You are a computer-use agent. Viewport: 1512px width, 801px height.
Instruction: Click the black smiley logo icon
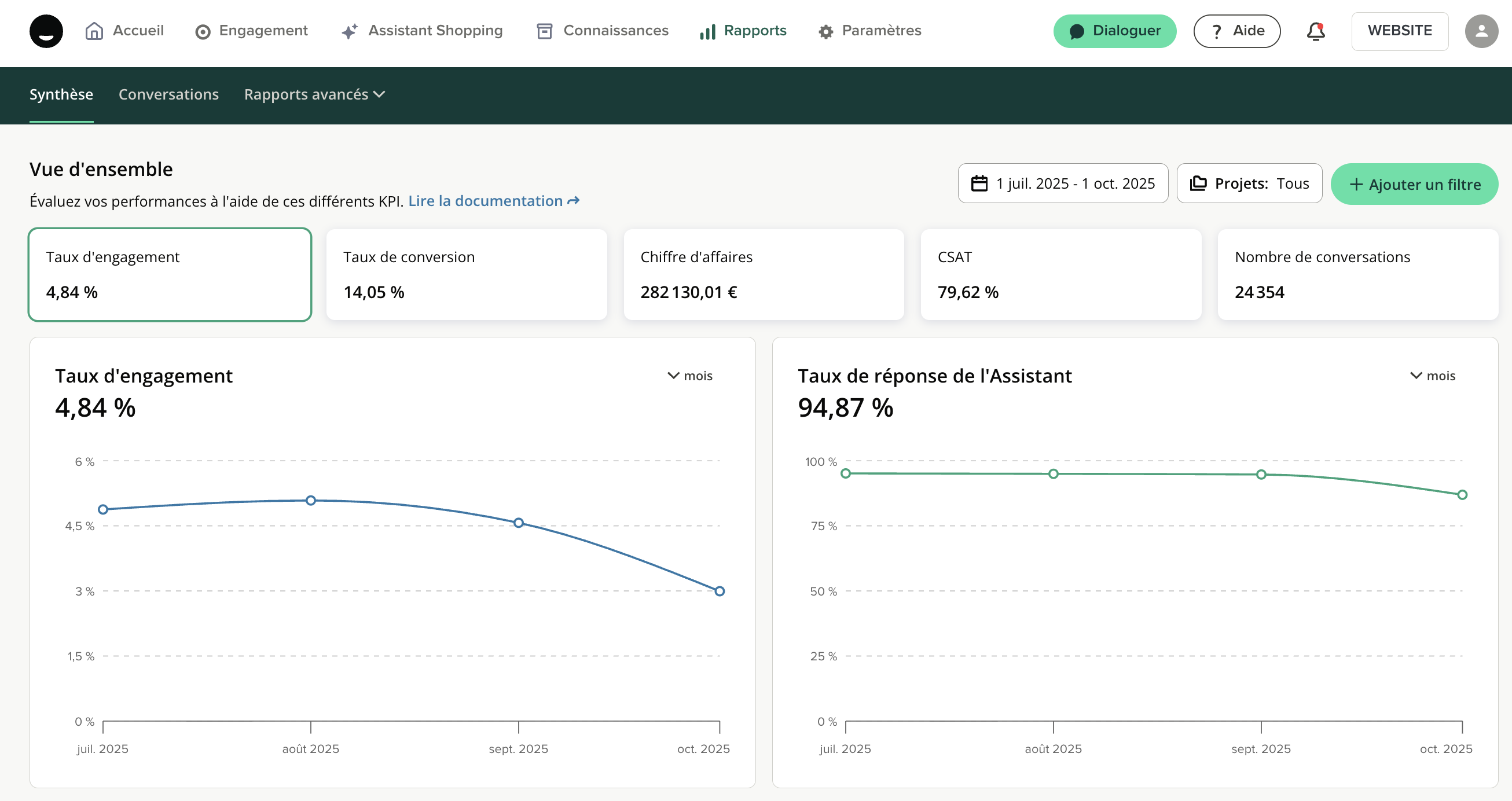(x=46, y=31)
